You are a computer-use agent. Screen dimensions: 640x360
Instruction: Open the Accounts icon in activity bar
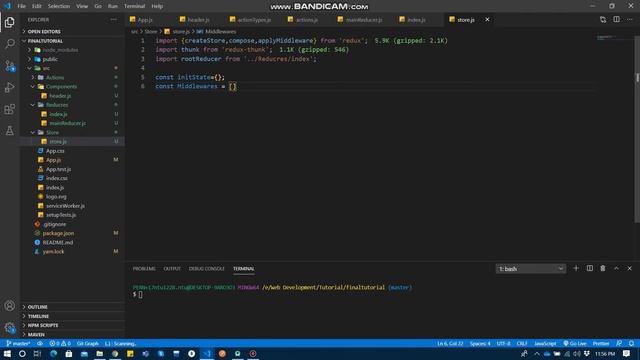pos(10,306)
